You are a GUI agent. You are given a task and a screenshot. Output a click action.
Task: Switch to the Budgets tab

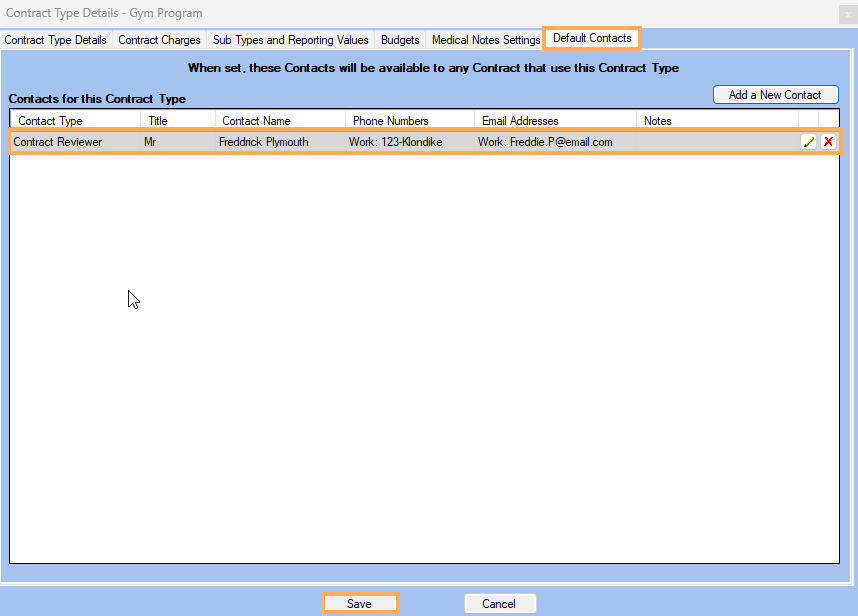pyautogui.click(x=399, y=39)
